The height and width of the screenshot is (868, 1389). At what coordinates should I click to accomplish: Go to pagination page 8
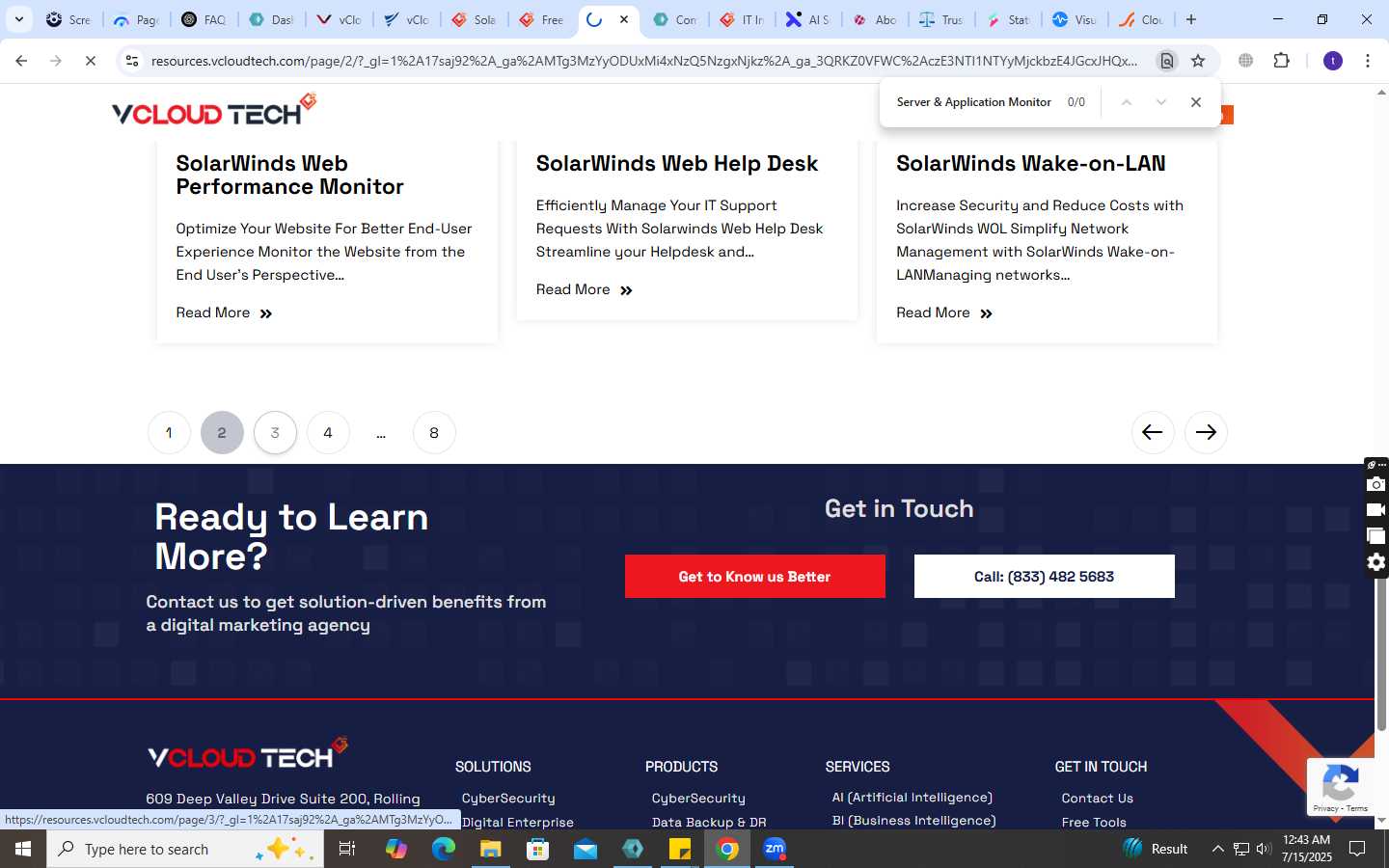click(x=434, y=432)
